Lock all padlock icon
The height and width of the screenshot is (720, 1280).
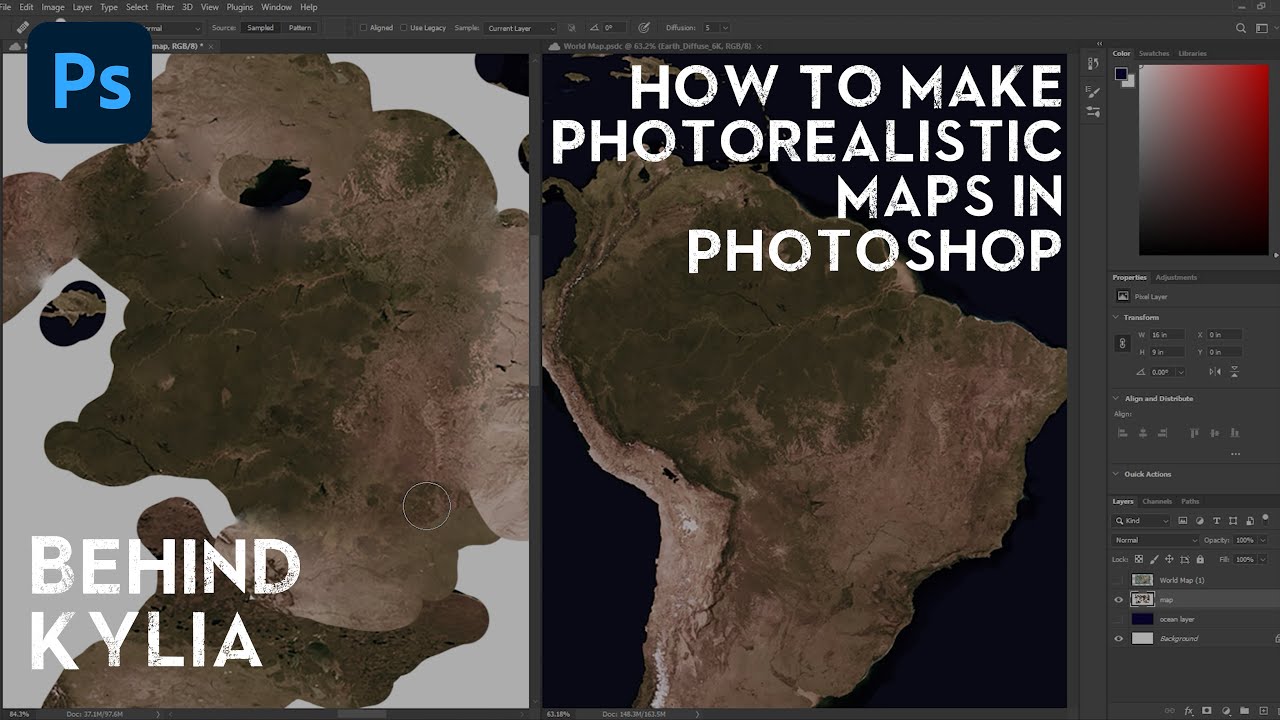[1199, 559]
